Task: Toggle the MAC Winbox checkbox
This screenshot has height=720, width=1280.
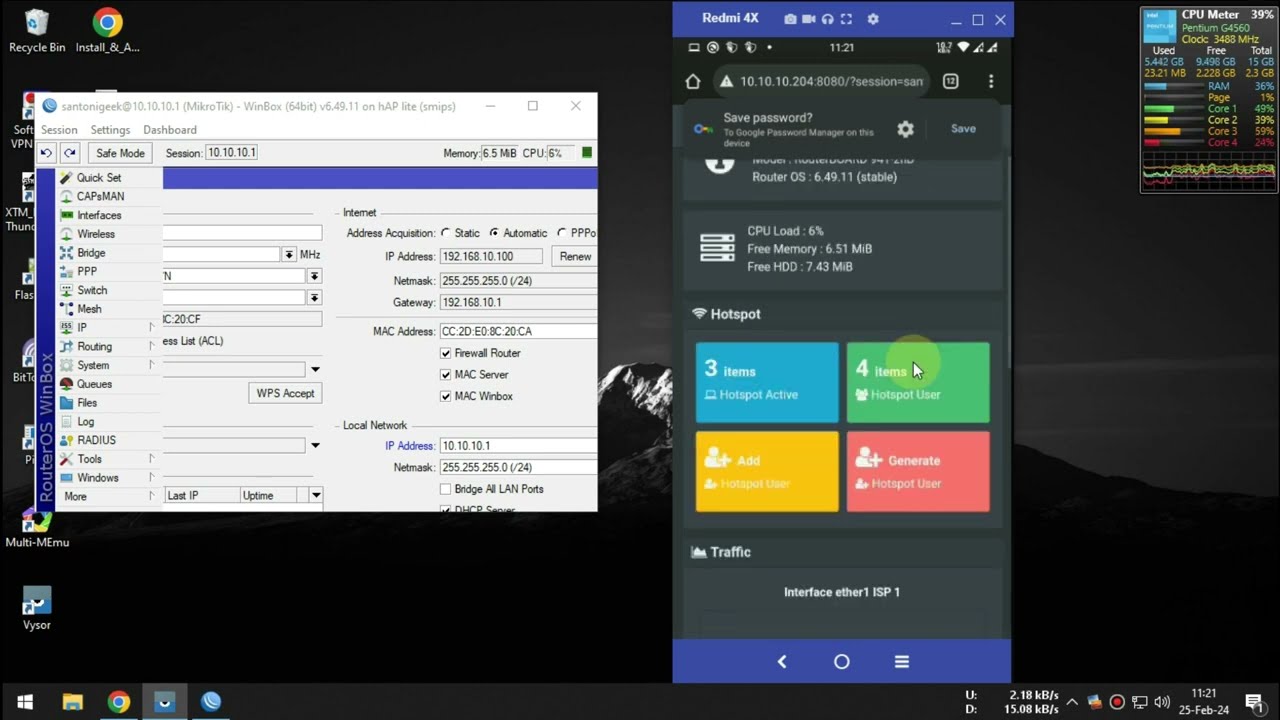Action: point(446,396)
